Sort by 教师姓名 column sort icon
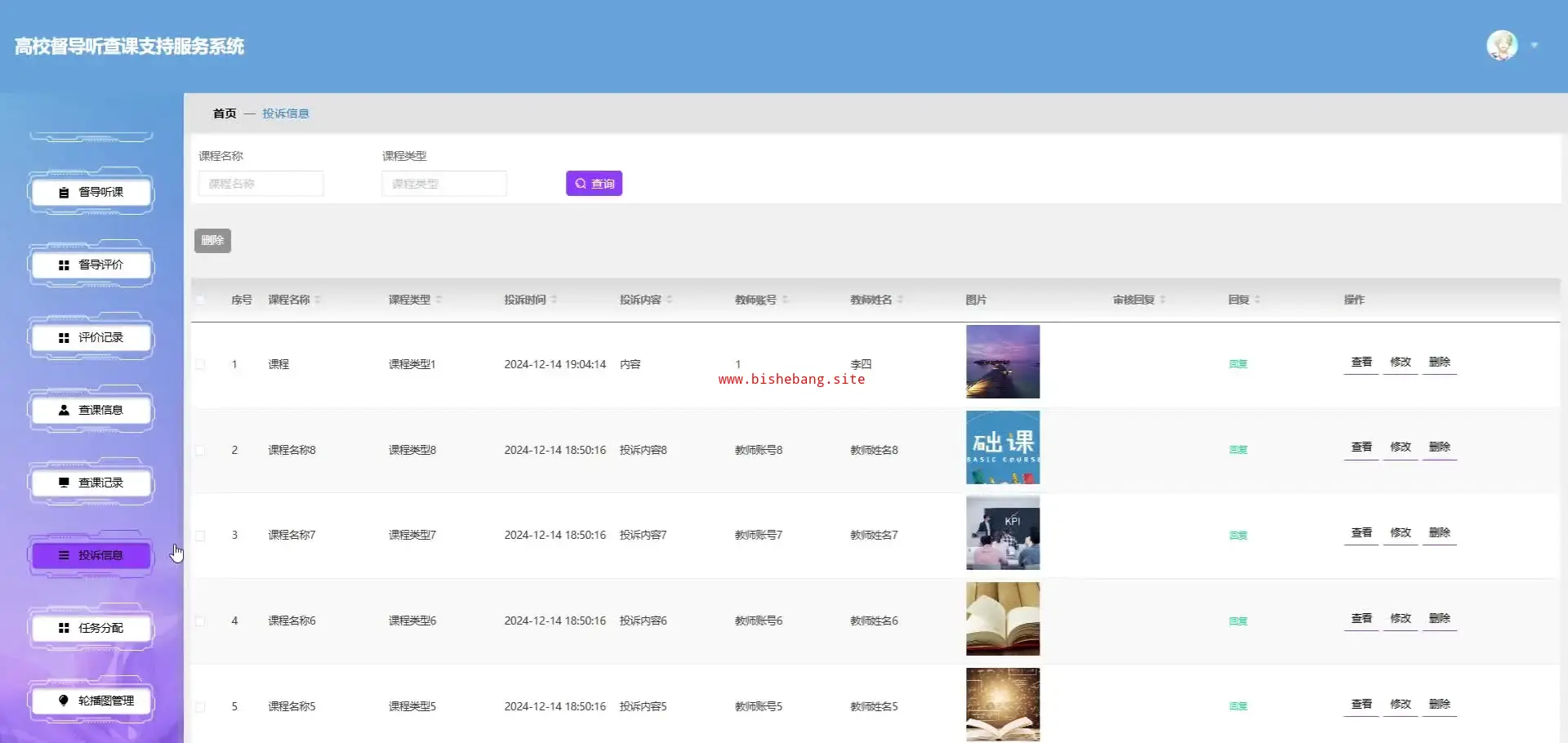 coord(900,300)
